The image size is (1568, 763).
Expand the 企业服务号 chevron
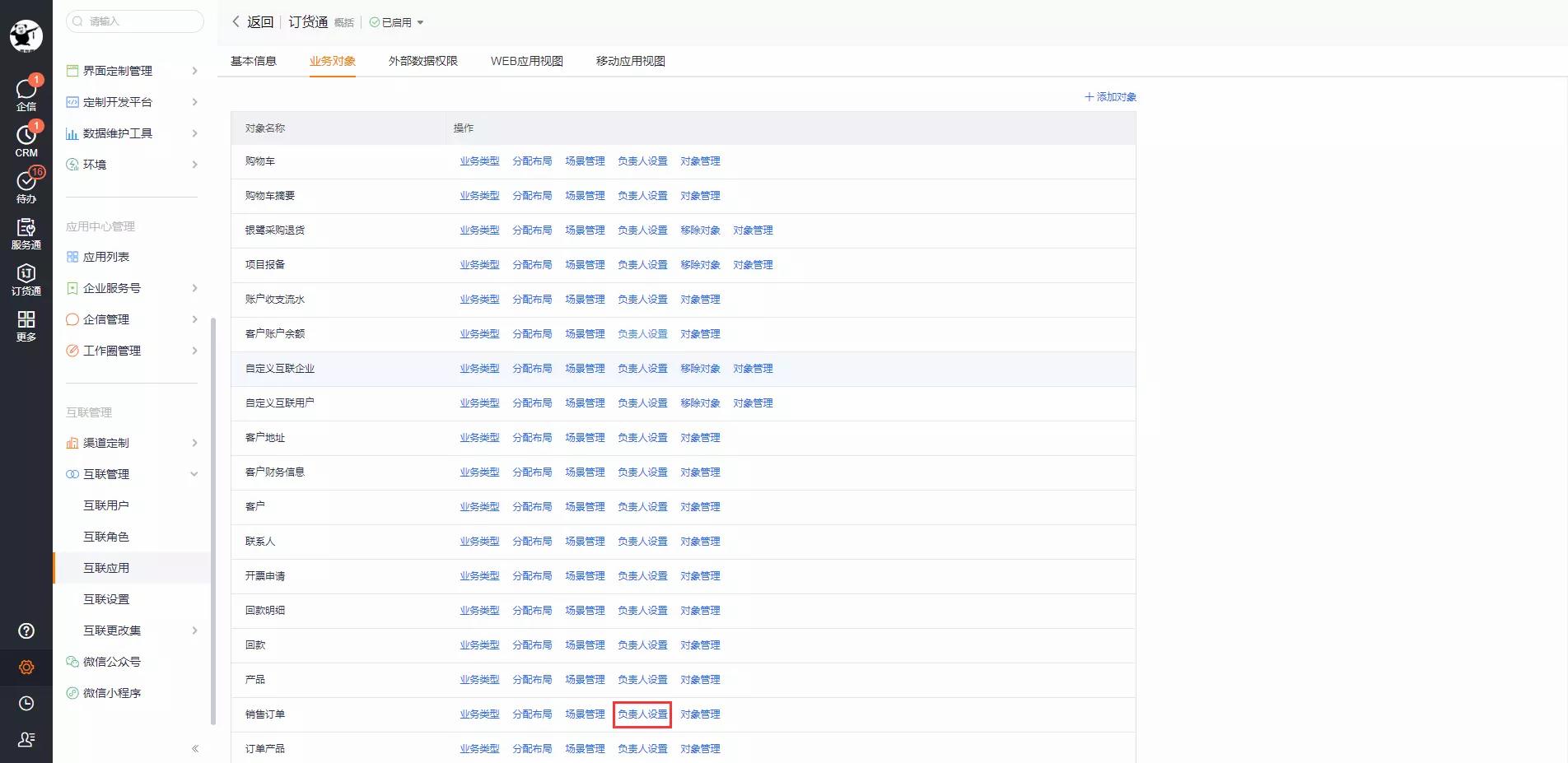pos(195,288)
